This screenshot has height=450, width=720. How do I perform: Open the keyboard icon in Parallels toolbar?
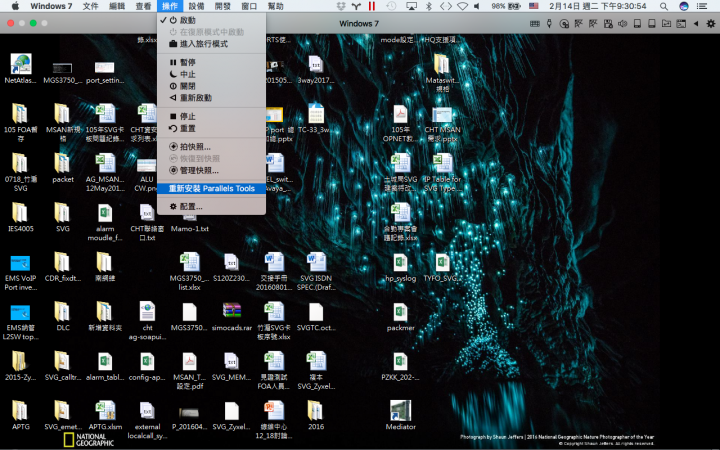click(x=534, y=23)
